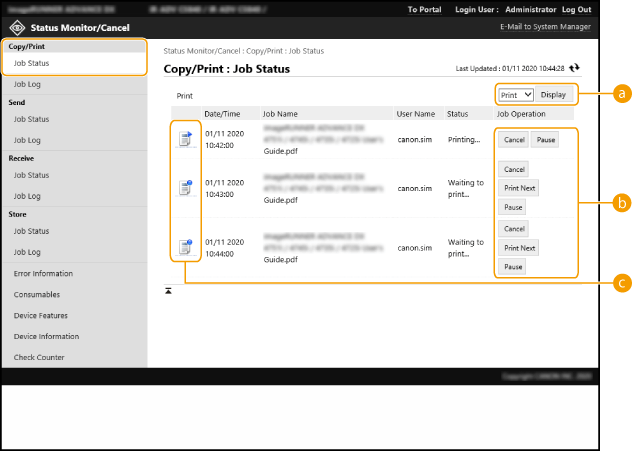The width and height of the screenshot is (634, 451).
Task: Cancel the job currently printing
Action: 514,140
